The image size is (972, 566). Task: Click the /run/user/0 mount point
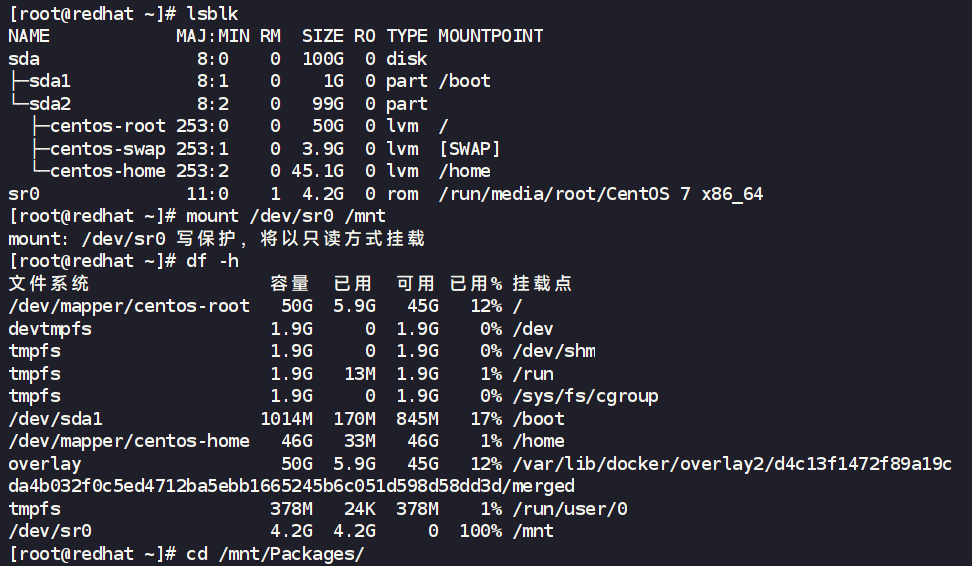pyautogui.click(x=570, y=509)
